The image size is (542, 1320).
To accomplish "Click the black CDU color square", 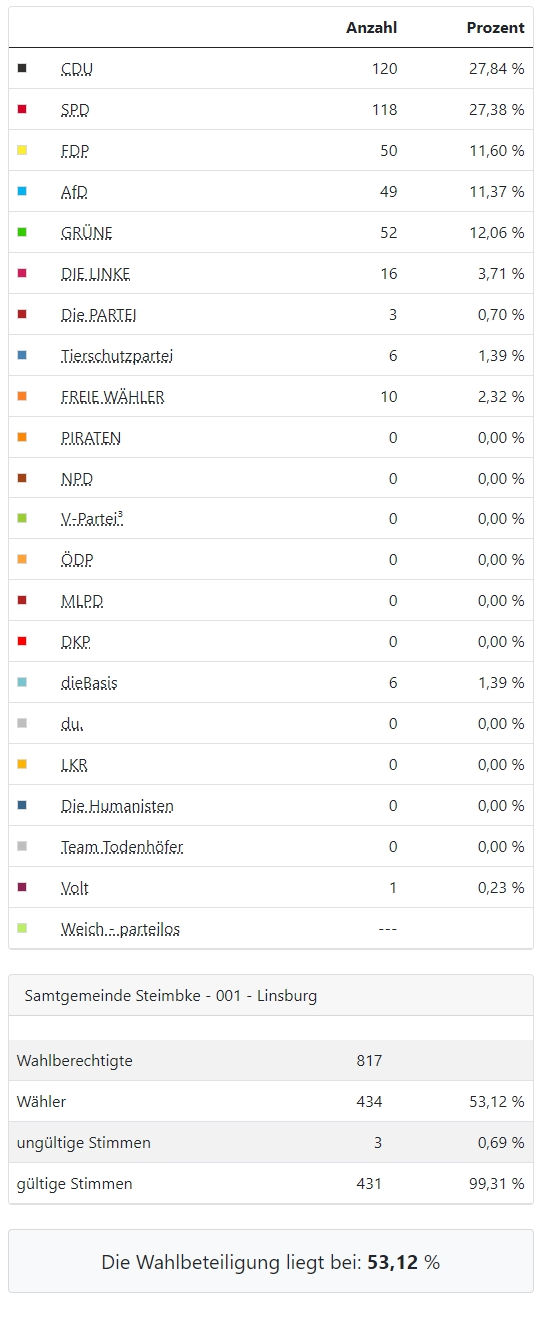I will pyautogui.click(x=22, y=68).
